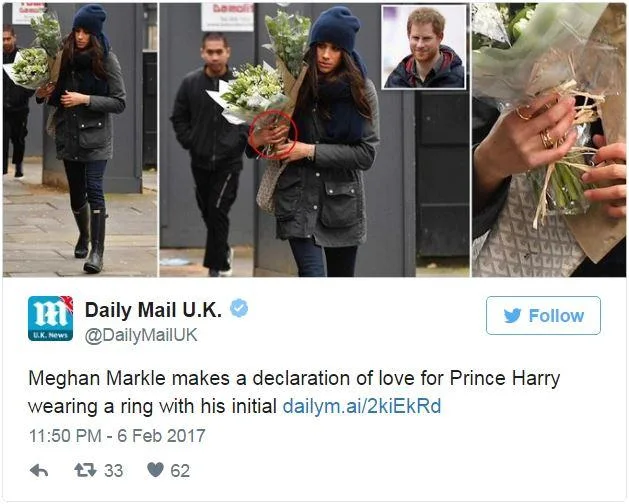Click the tweet text about Meghan Markle

[294, 392]
